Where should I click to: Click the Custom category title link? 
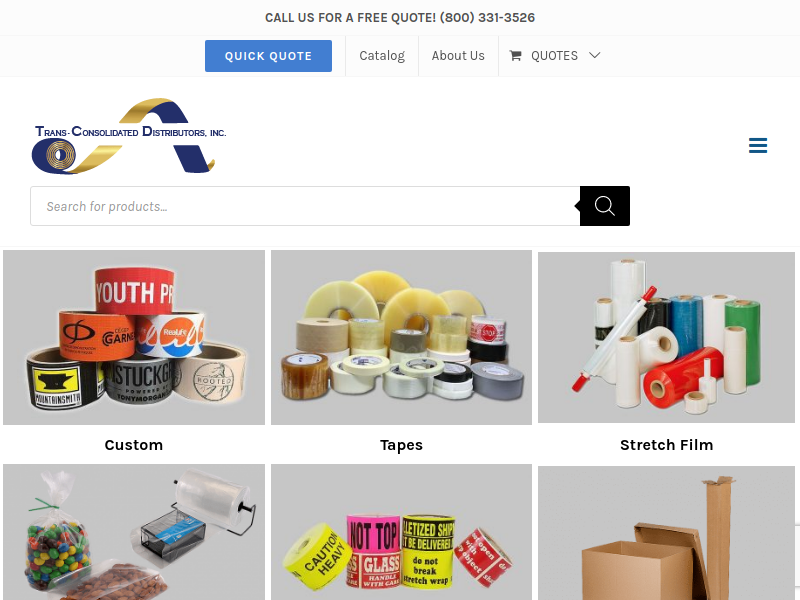(134, 445)
